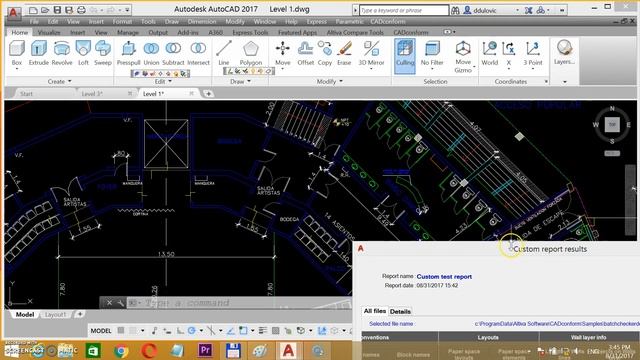The height and width of the screenshot is (360, 640).
Task: Start the Sweep tool
Action: 102,53
